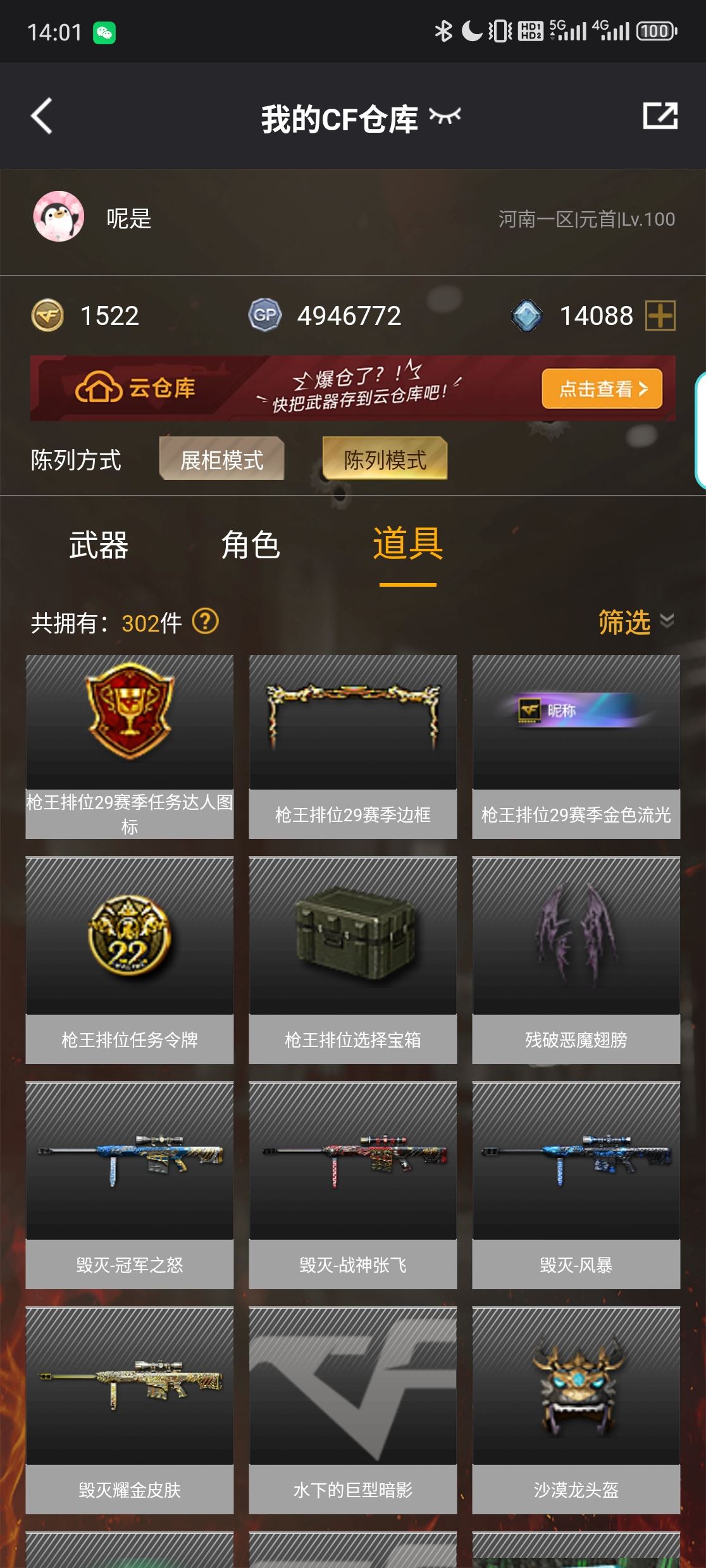
Task: Tap the GP currency icon
Action: tap(264, 315)
